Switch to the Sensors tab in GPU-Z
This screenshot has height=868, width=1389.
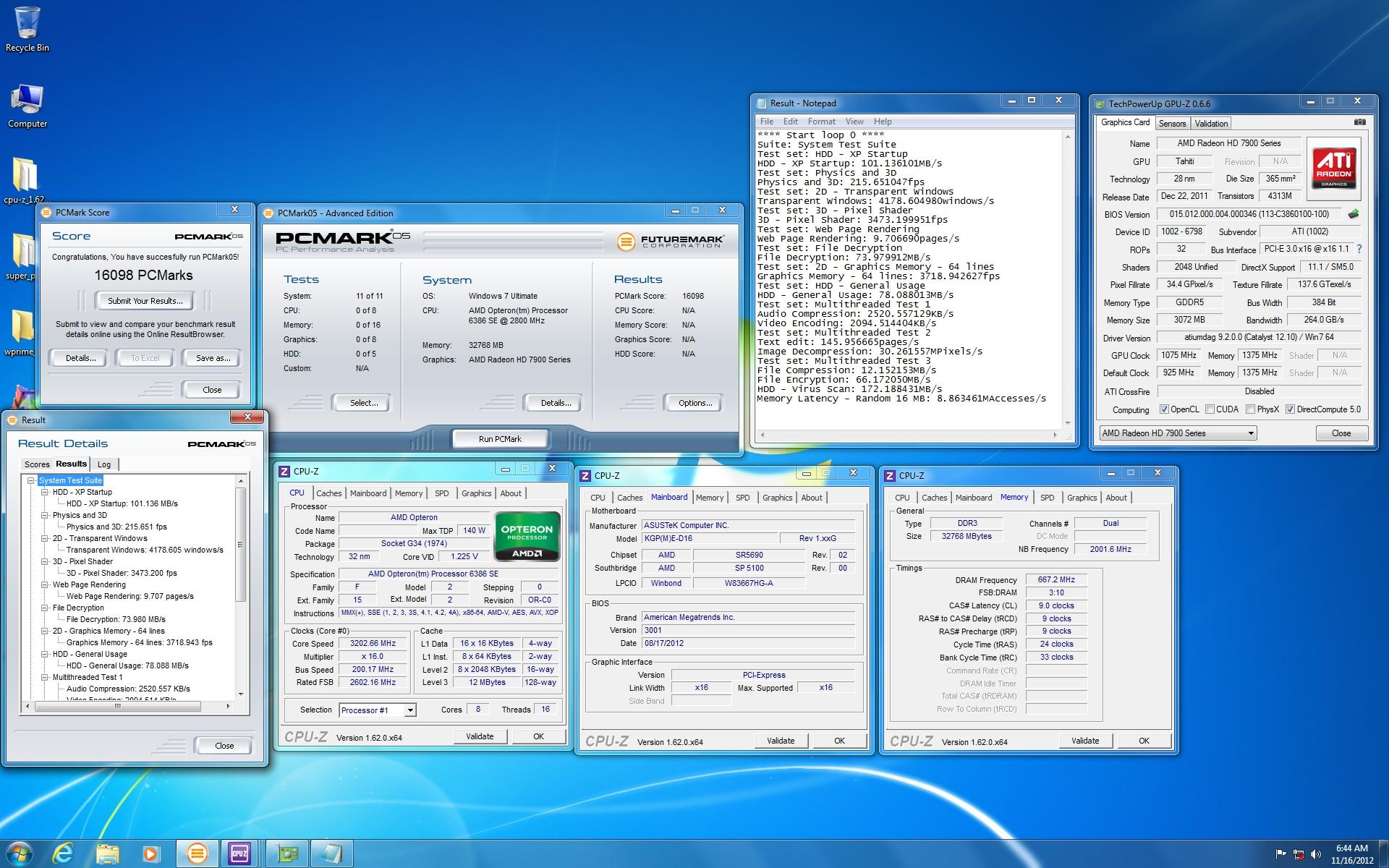click(1172, 124)
